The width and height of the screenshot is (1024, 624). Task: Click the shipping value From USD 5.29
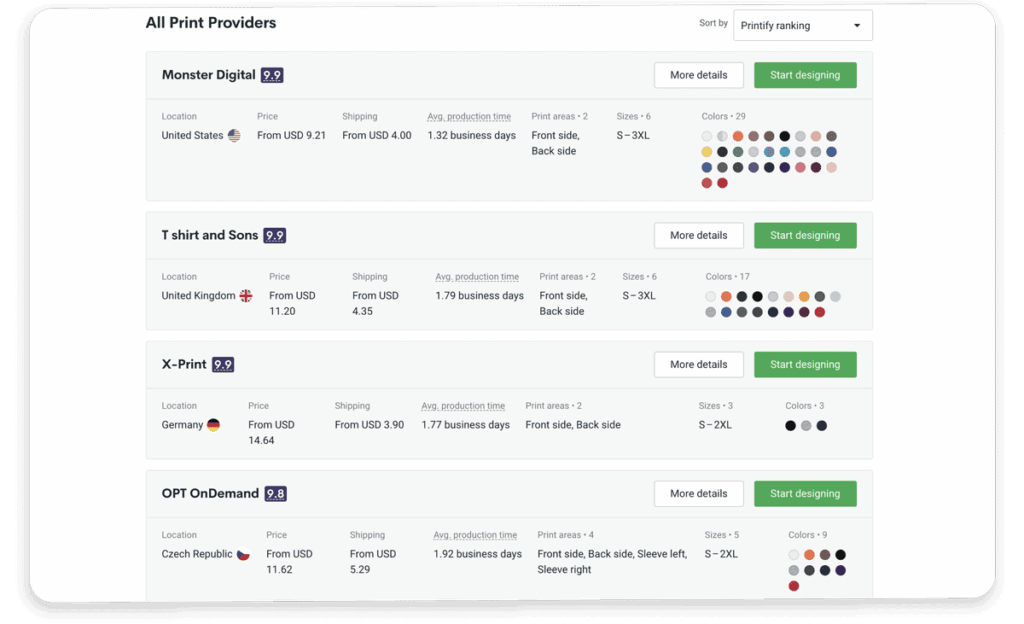373,562
